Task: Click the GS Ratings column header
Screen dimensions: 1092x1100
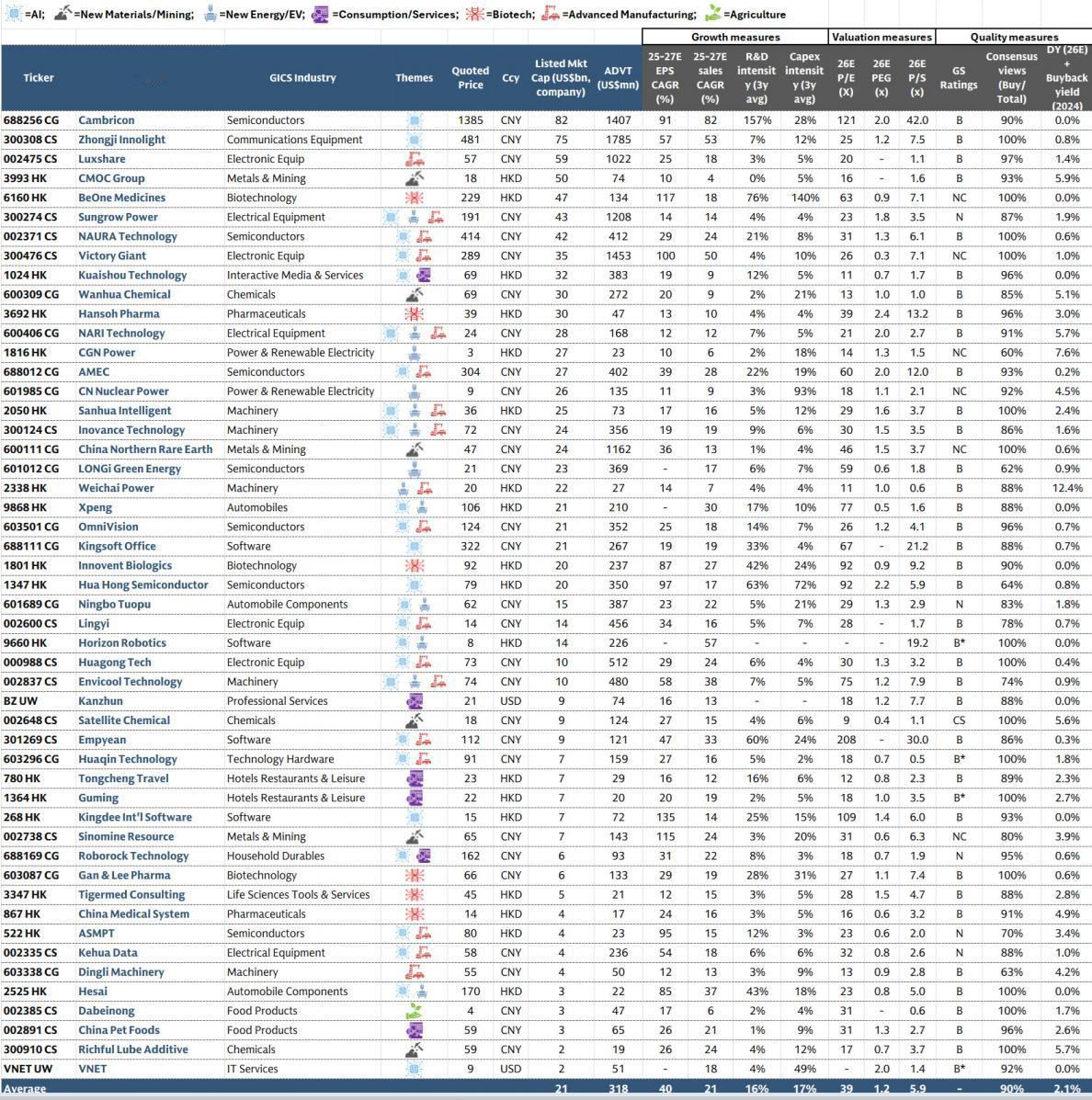Action: pos(959,78)
